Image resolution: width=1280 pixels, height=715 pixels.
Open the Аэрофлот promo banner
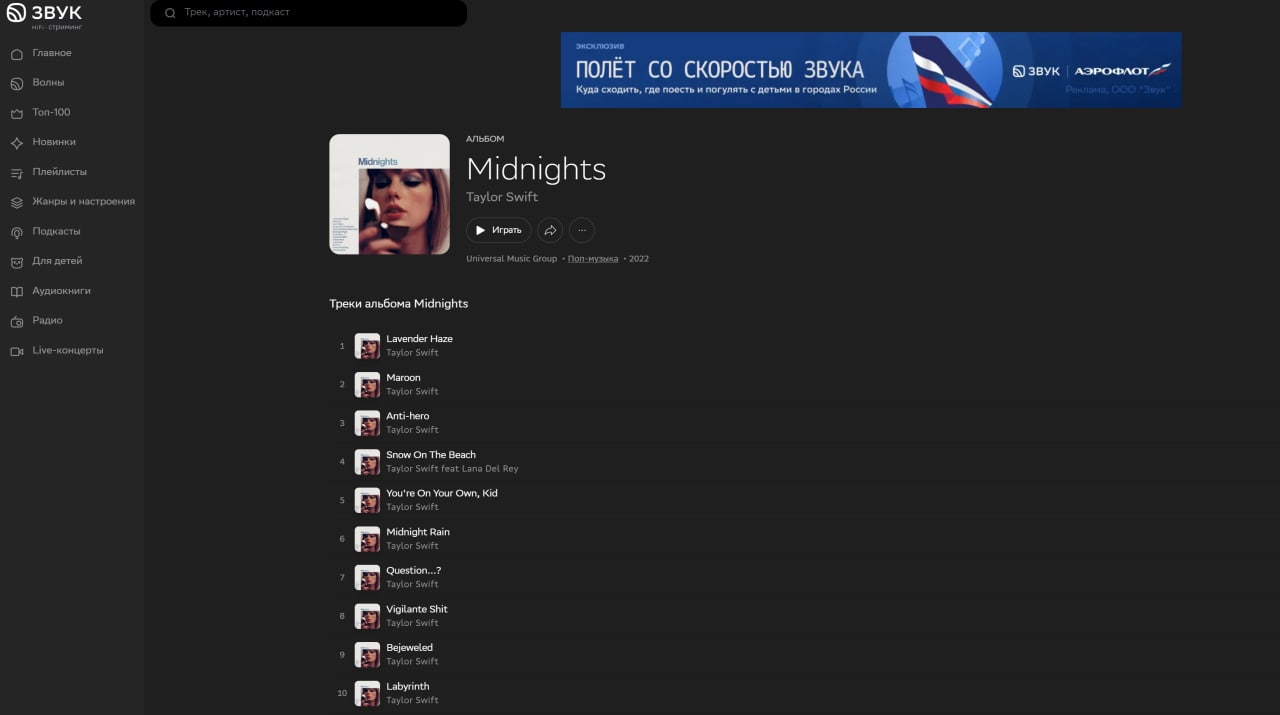871,70
